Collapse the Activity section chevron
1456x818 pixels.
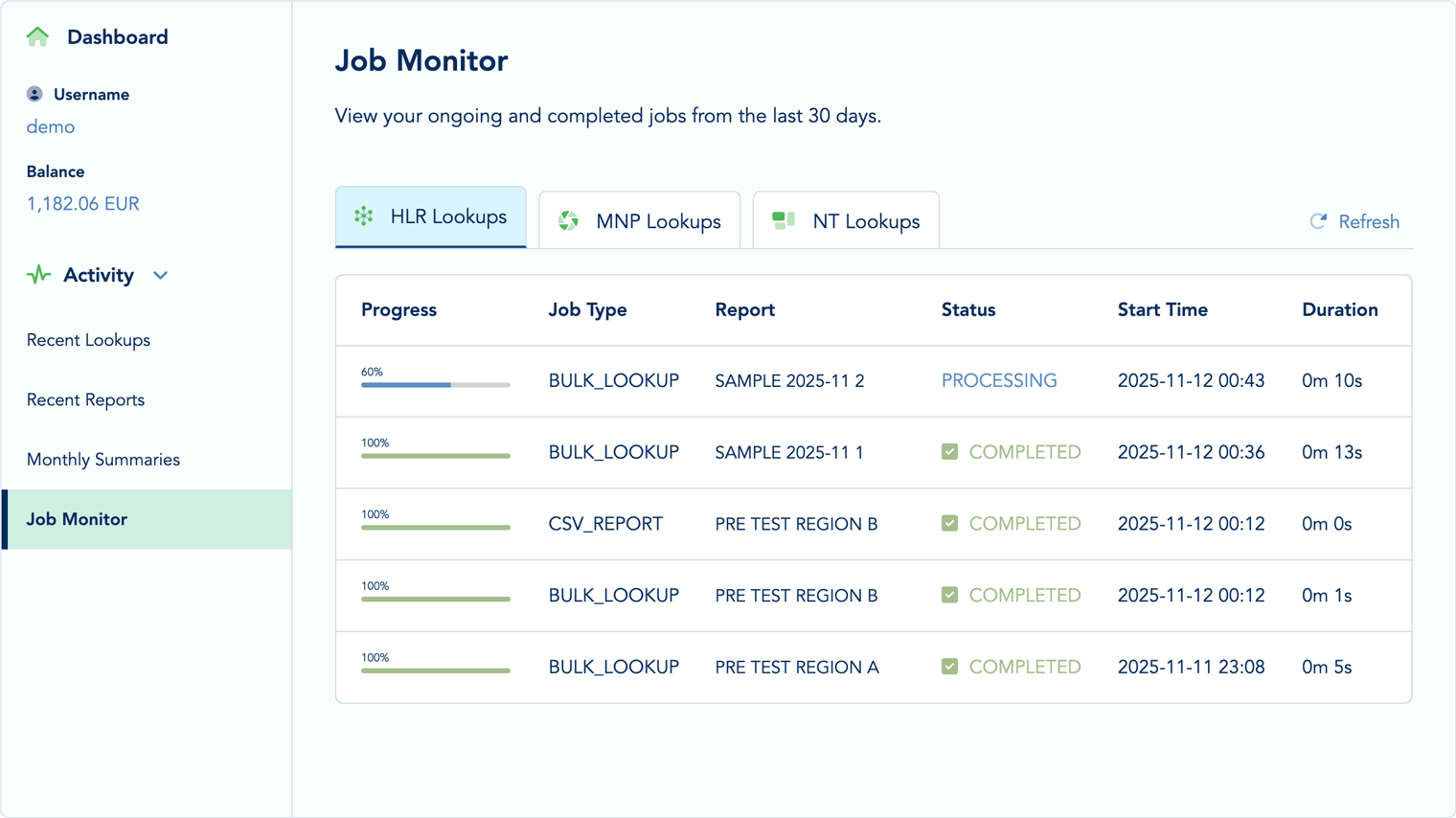click(x=160, y=275)
